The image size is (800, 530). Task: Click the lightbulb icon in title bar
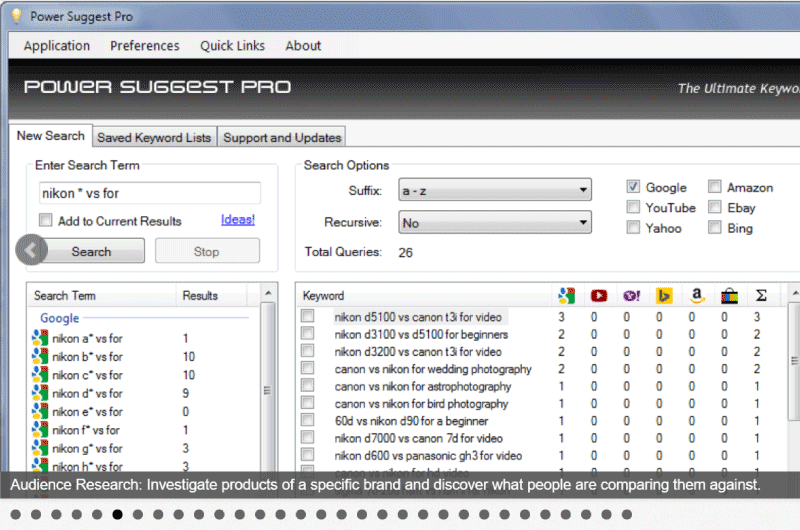[17, 16]
